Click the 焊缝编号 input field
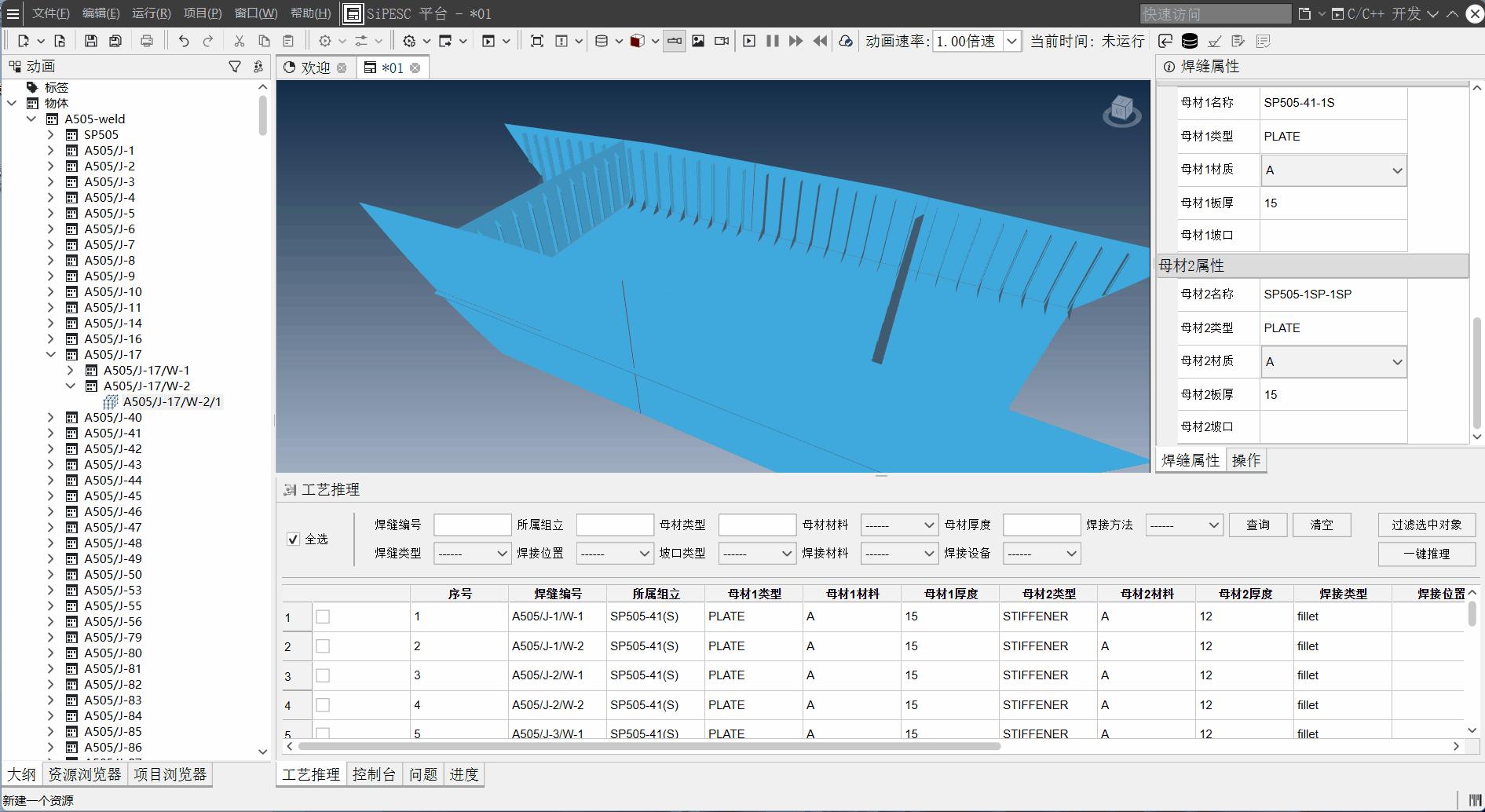Image resolution: width=1485 pixels, height=812 pixels. tap(472, 525)
